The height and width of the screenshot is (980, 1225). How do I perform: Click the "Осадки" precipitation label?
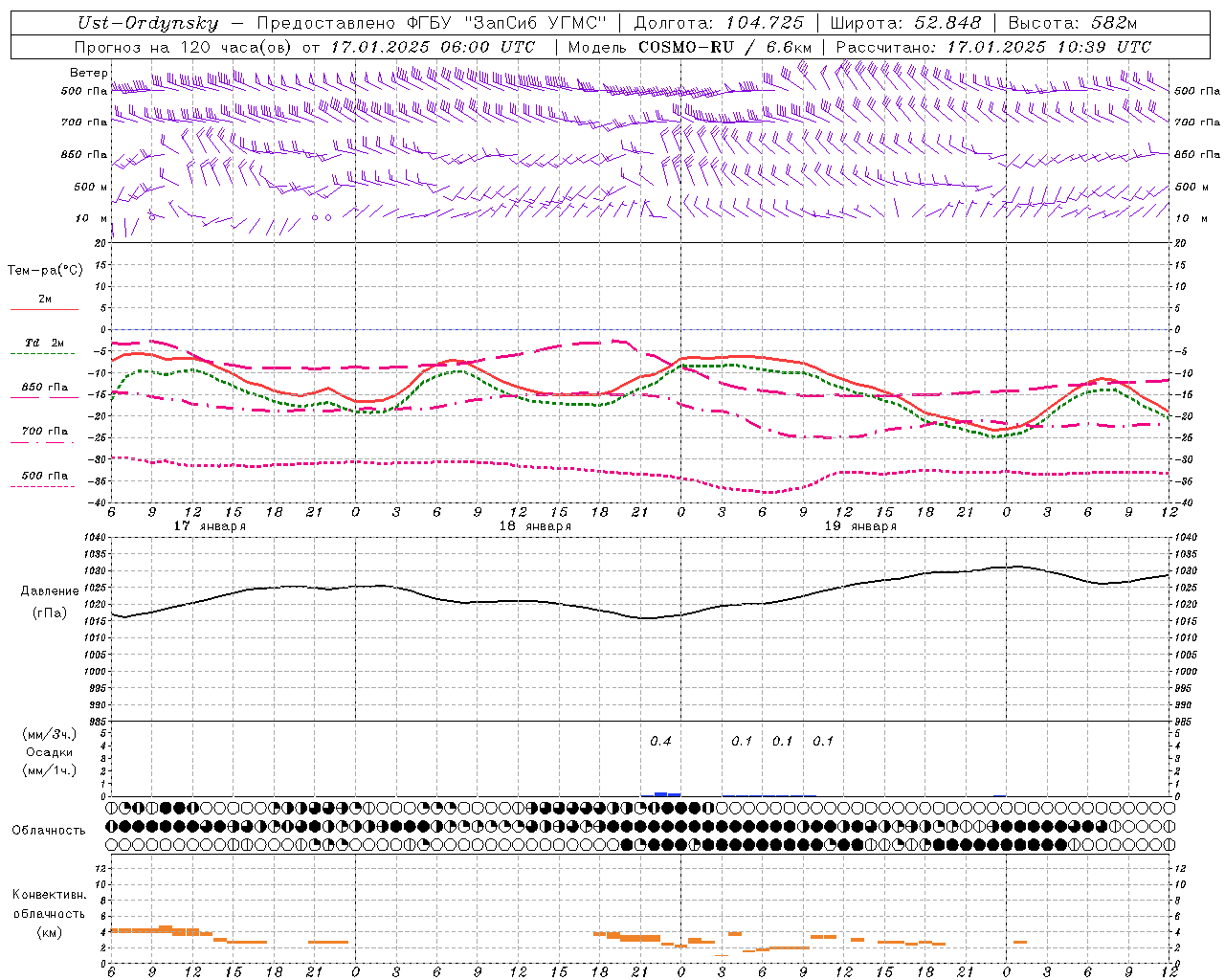point(49,752)
